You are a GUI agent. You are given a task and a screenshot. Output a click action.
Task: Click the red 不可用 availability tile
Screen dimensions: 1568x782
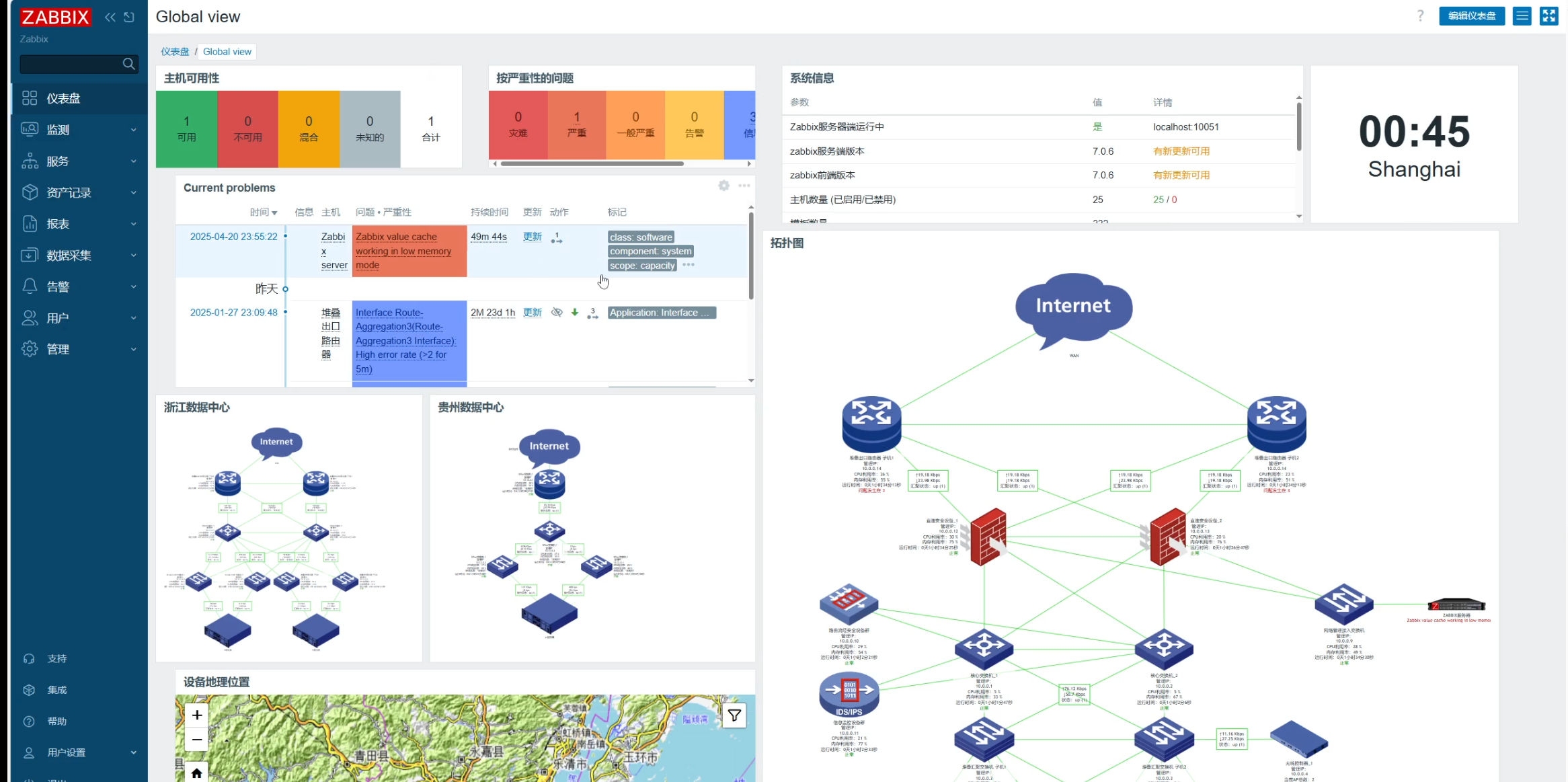(x=248, y=129)
